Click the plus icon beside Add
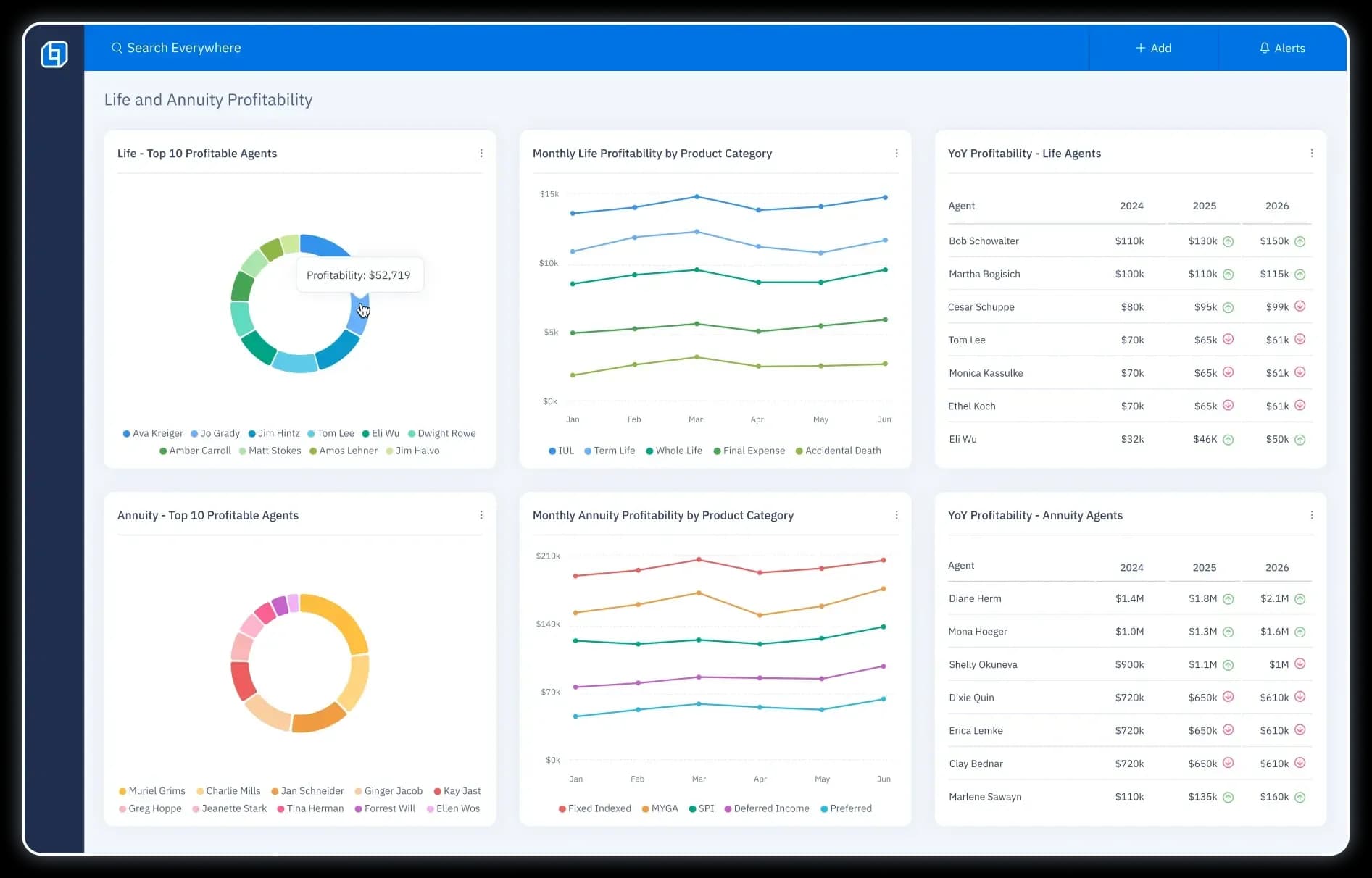 [x=1140, y=48]
